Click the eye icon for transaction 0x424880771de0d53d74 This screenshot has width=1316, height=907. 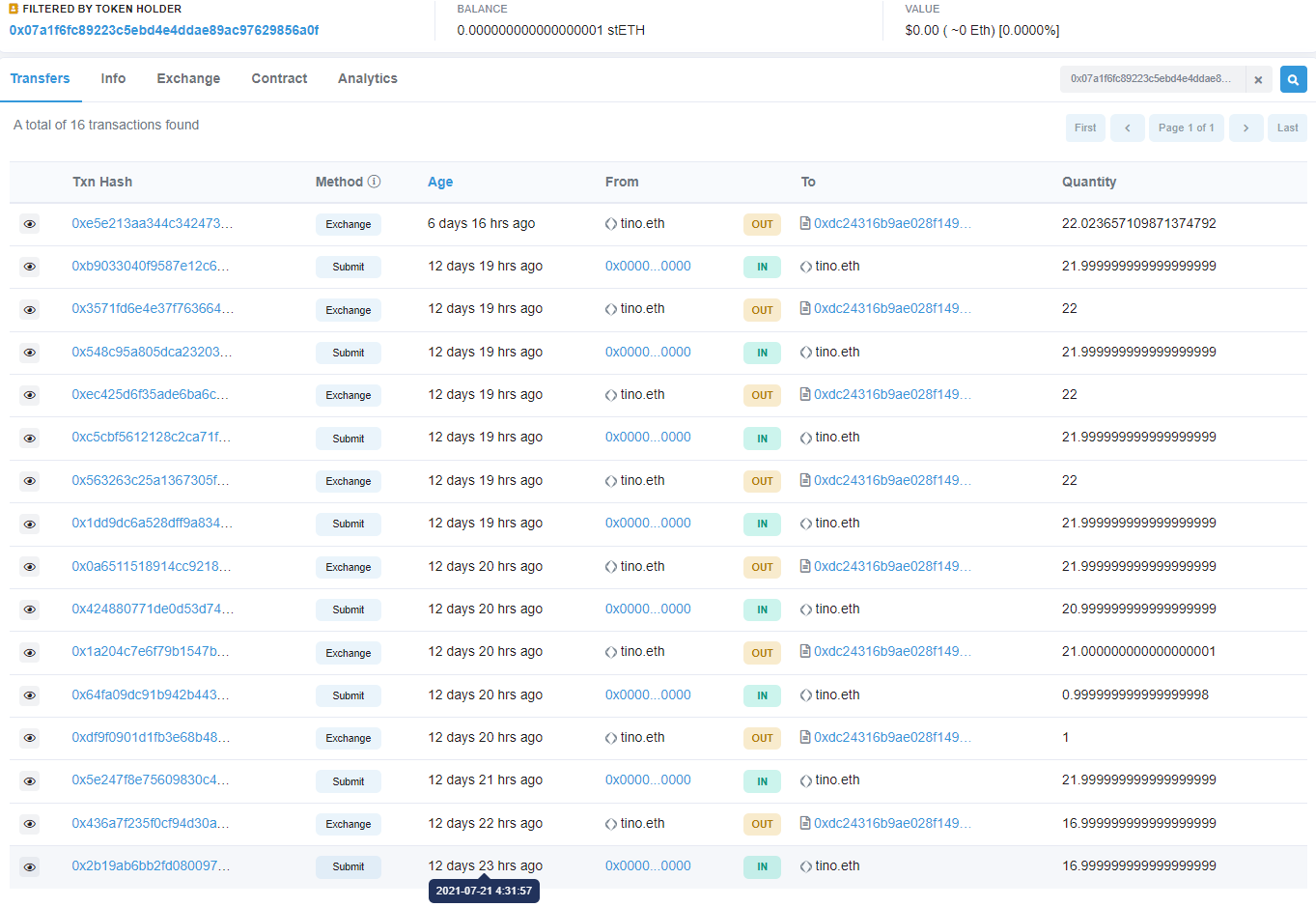click(30, 609)
